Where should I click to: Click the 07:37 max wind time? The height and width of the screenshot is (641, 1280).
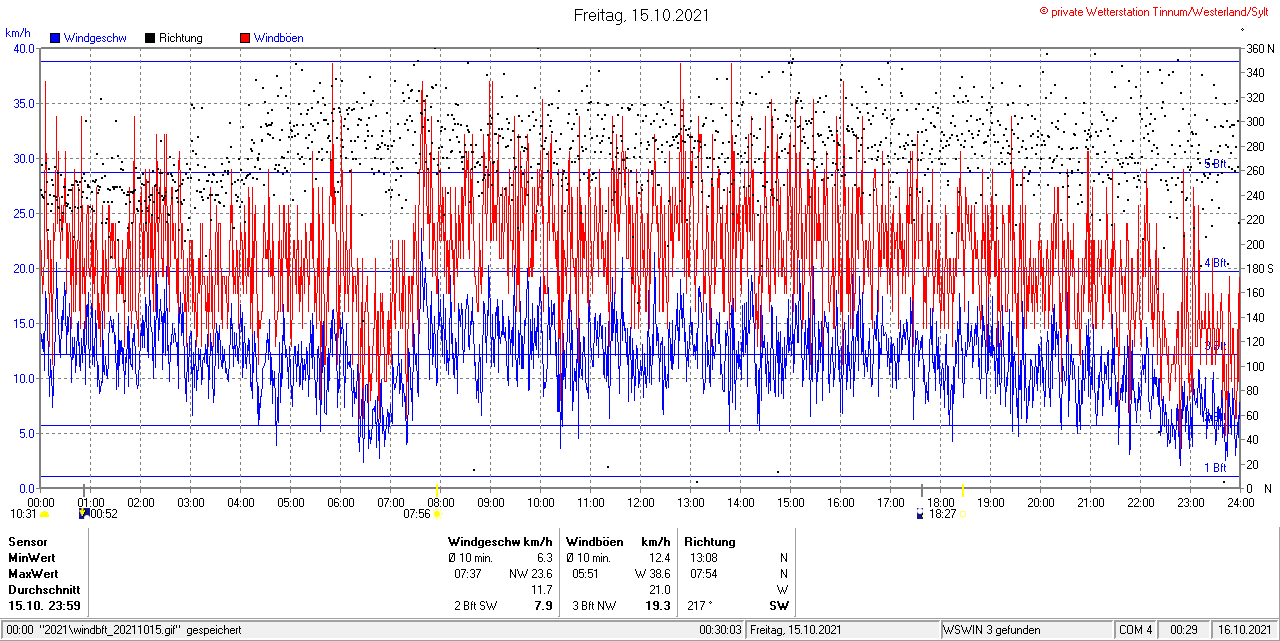click(x=468, y=573)
